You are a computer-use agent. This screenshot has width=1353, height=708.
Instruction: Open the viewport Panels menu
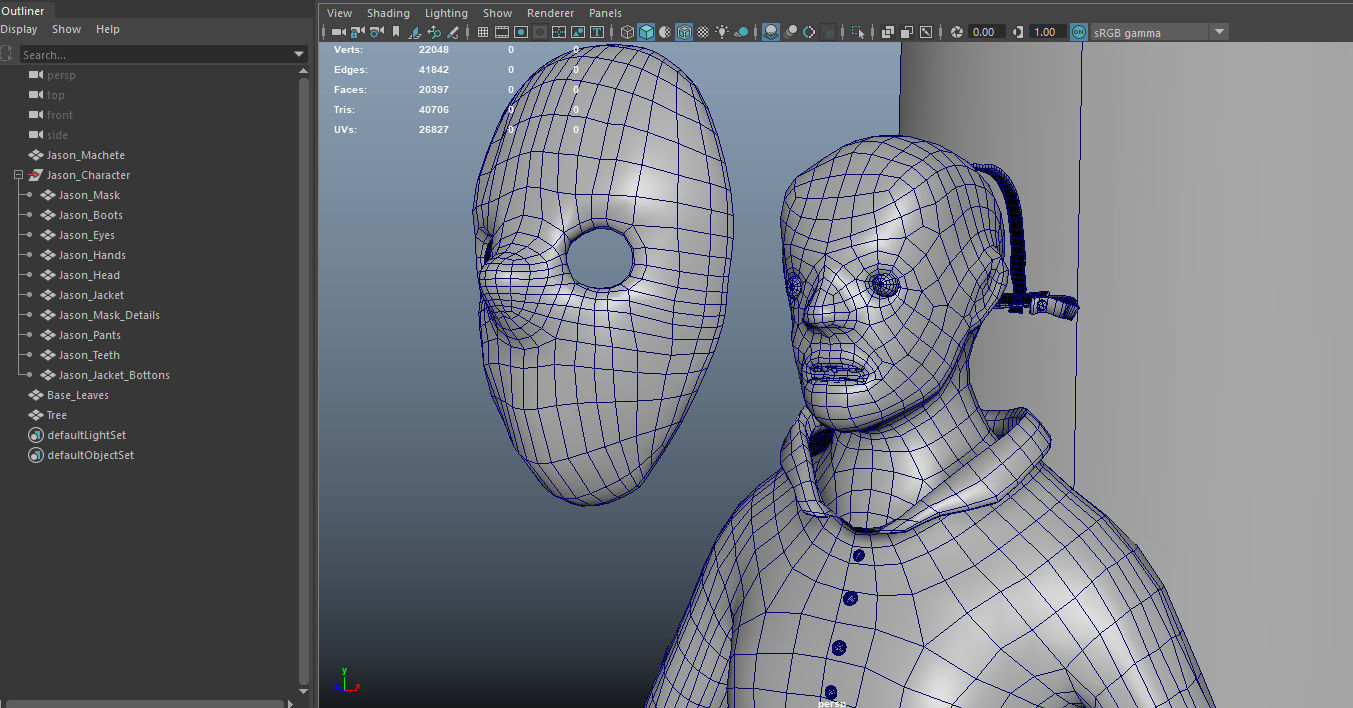coord(605,13)
